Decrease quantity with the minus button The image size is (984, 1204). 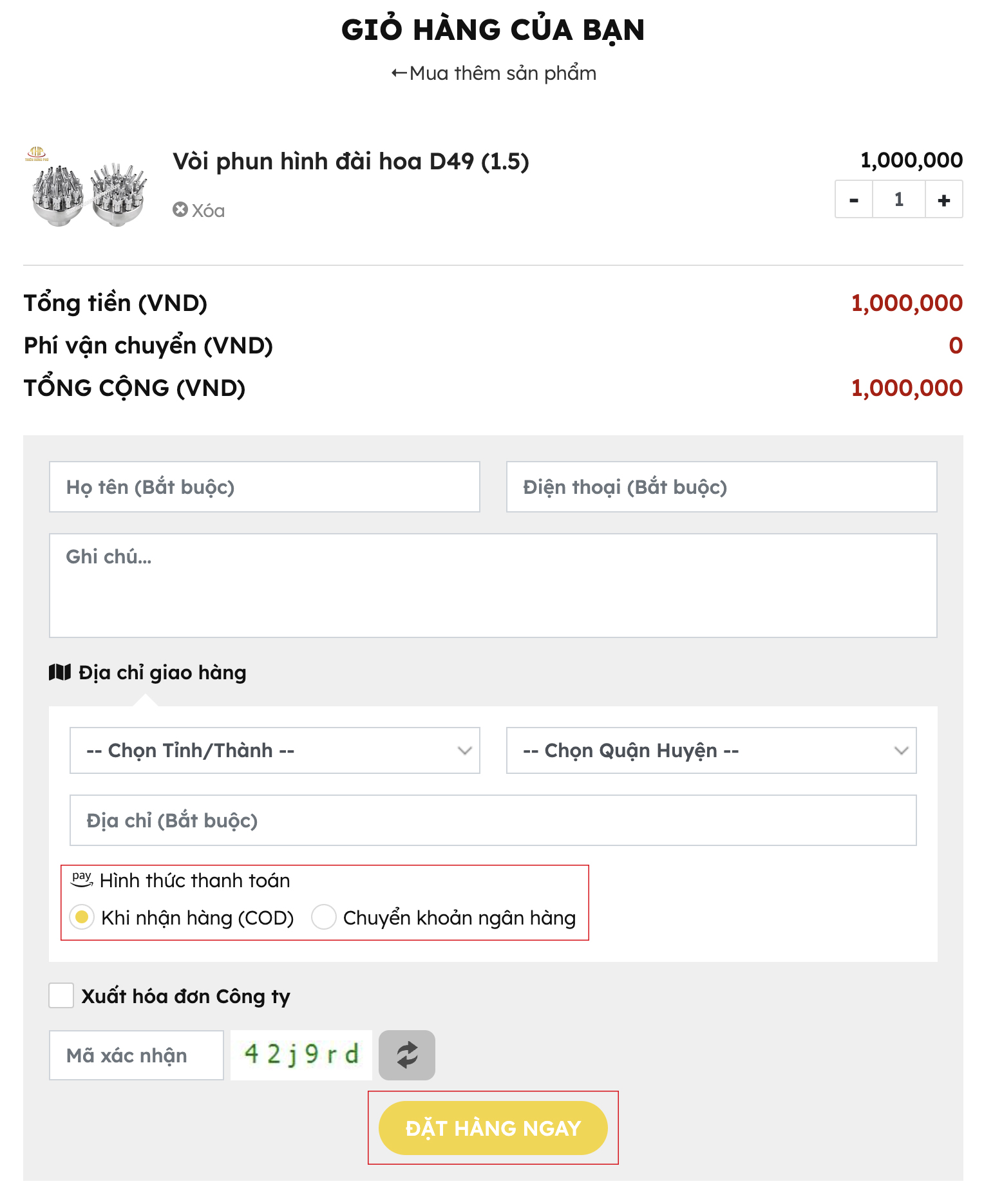pyautogui.click(x=854, y=200)
